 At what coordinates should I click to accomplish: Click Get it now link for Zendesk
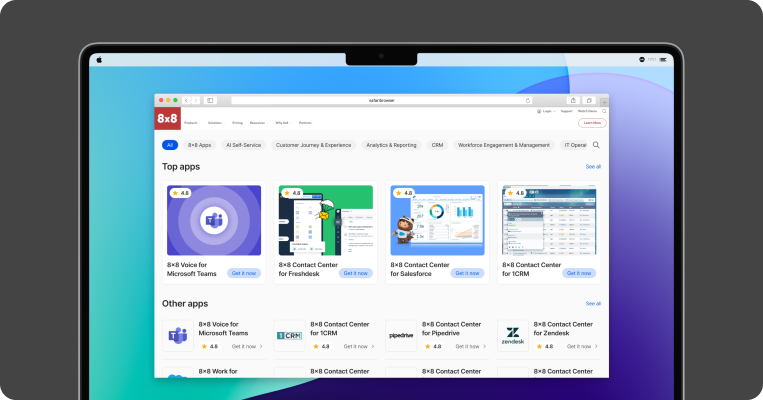(582, 346)
